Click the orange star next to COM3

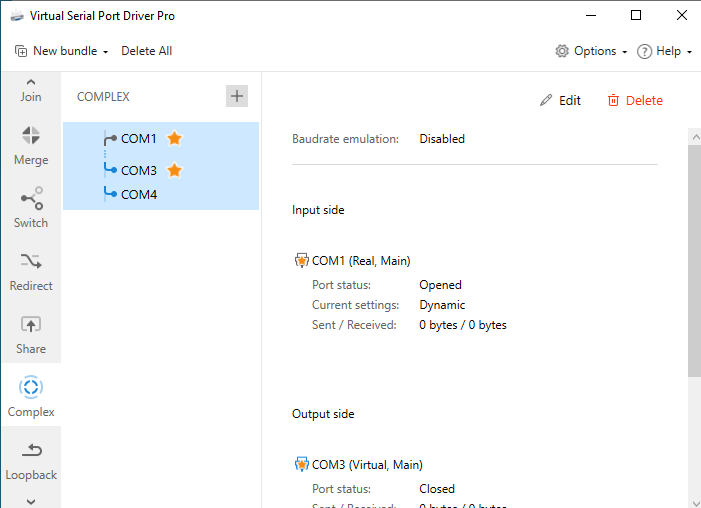(174, 170)
